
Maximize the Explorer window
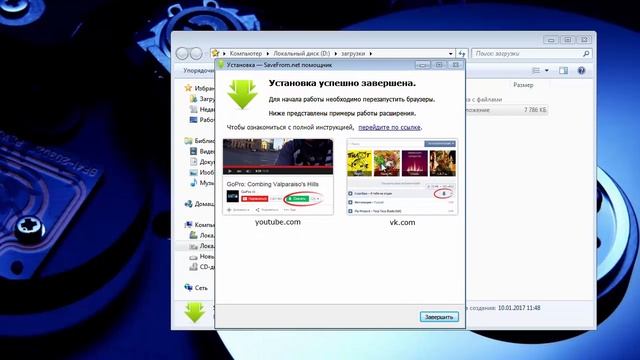click(567, 40)
